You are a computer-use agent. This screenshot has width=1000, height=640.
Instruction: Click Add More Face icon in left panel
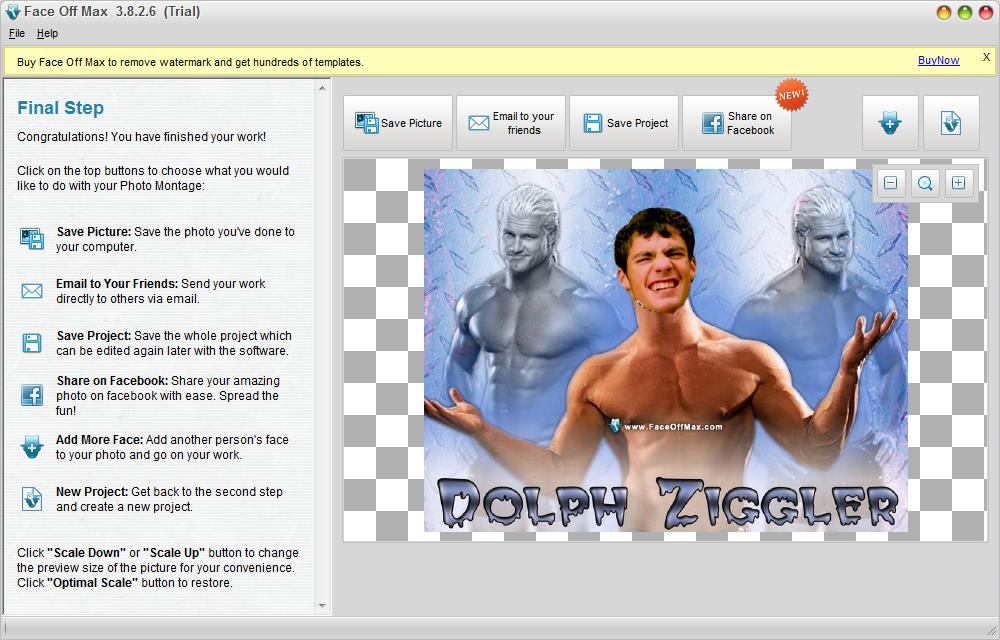click(x=32, y=447)
